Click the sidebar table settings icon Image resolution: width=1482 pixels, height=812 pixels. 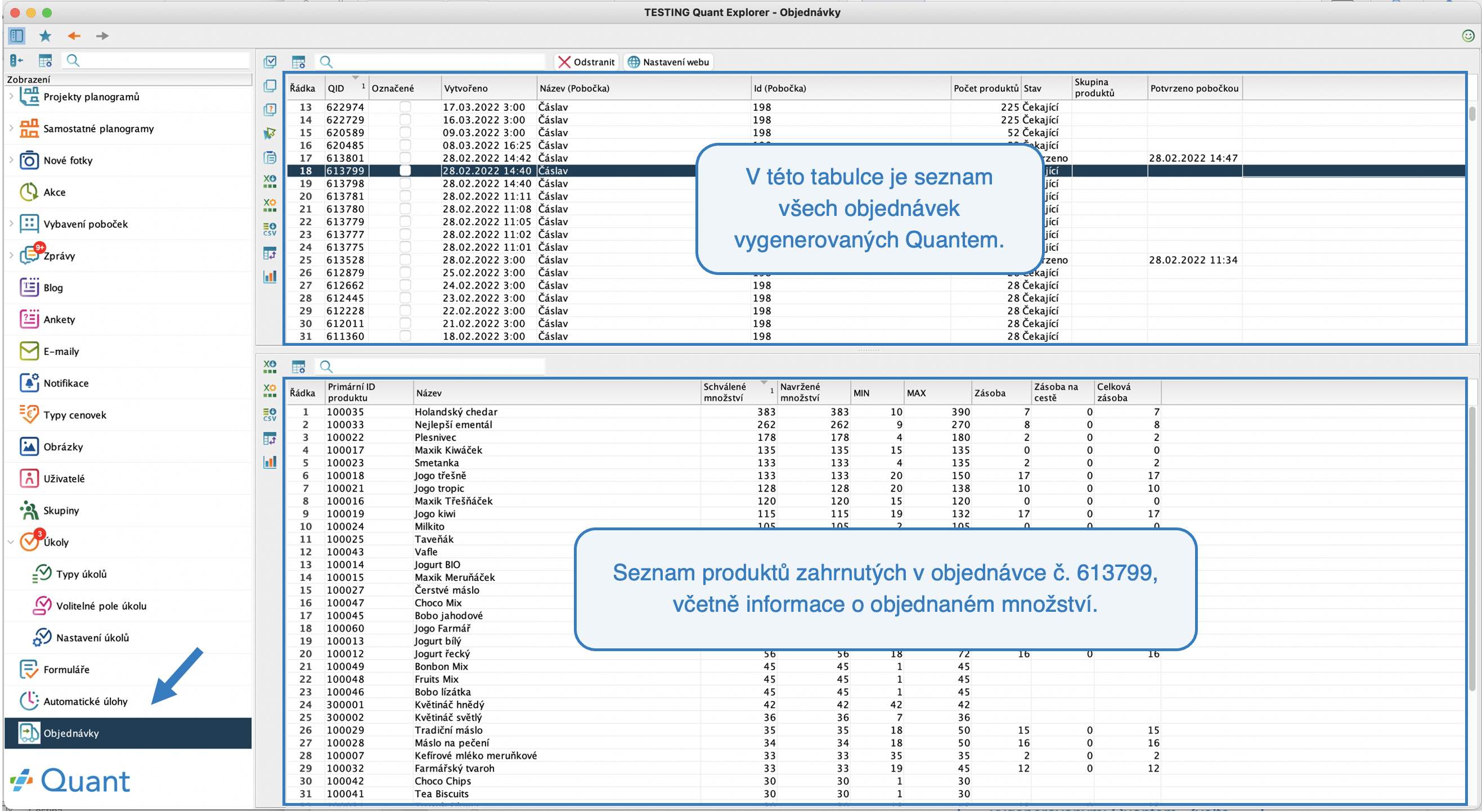pos(45,60)
